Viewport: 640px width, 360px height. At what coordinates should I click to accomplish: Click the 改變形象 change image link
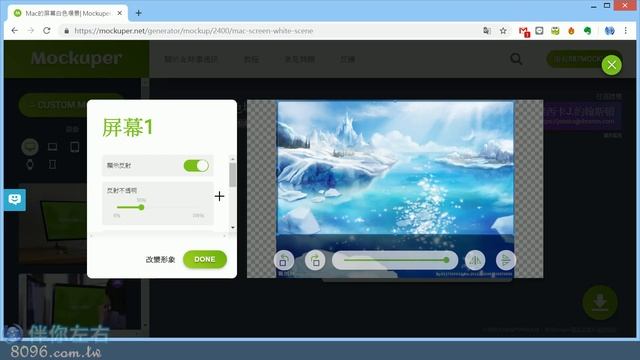[x=160, y=260]
